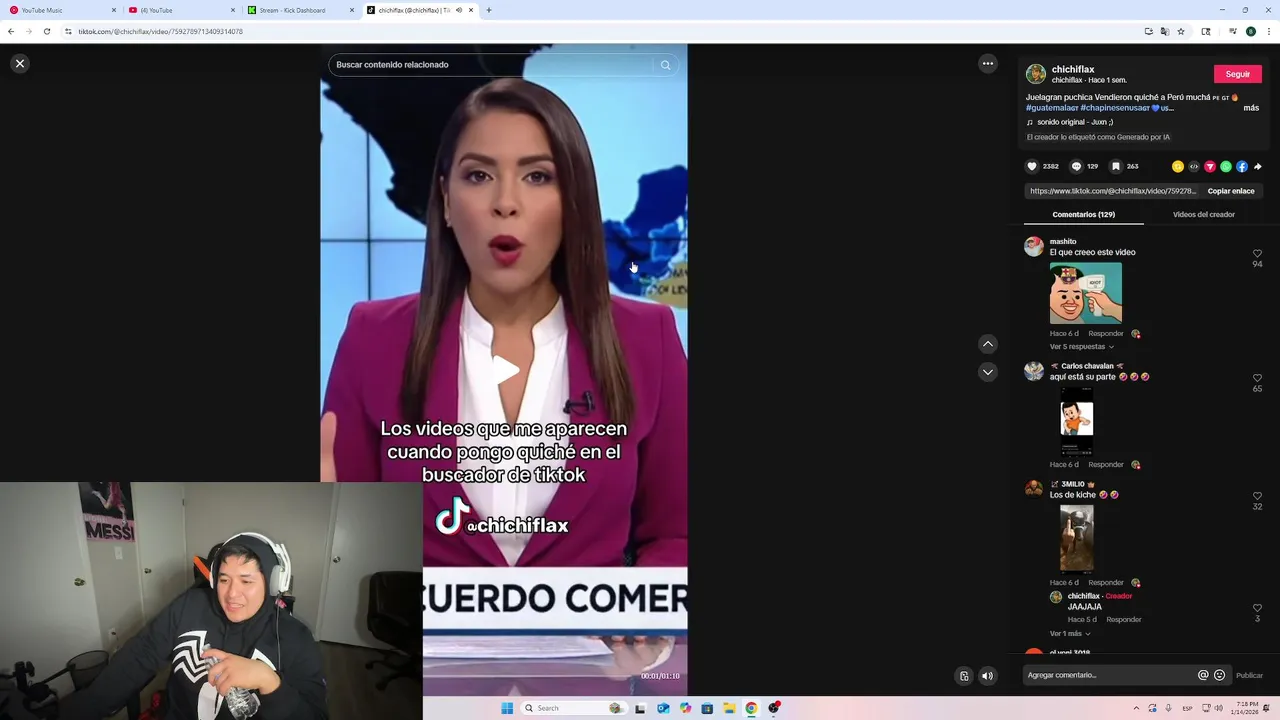1280x720 pixels.
Task: Click the red send-to-friends icon
Action: pos(1210,167)
